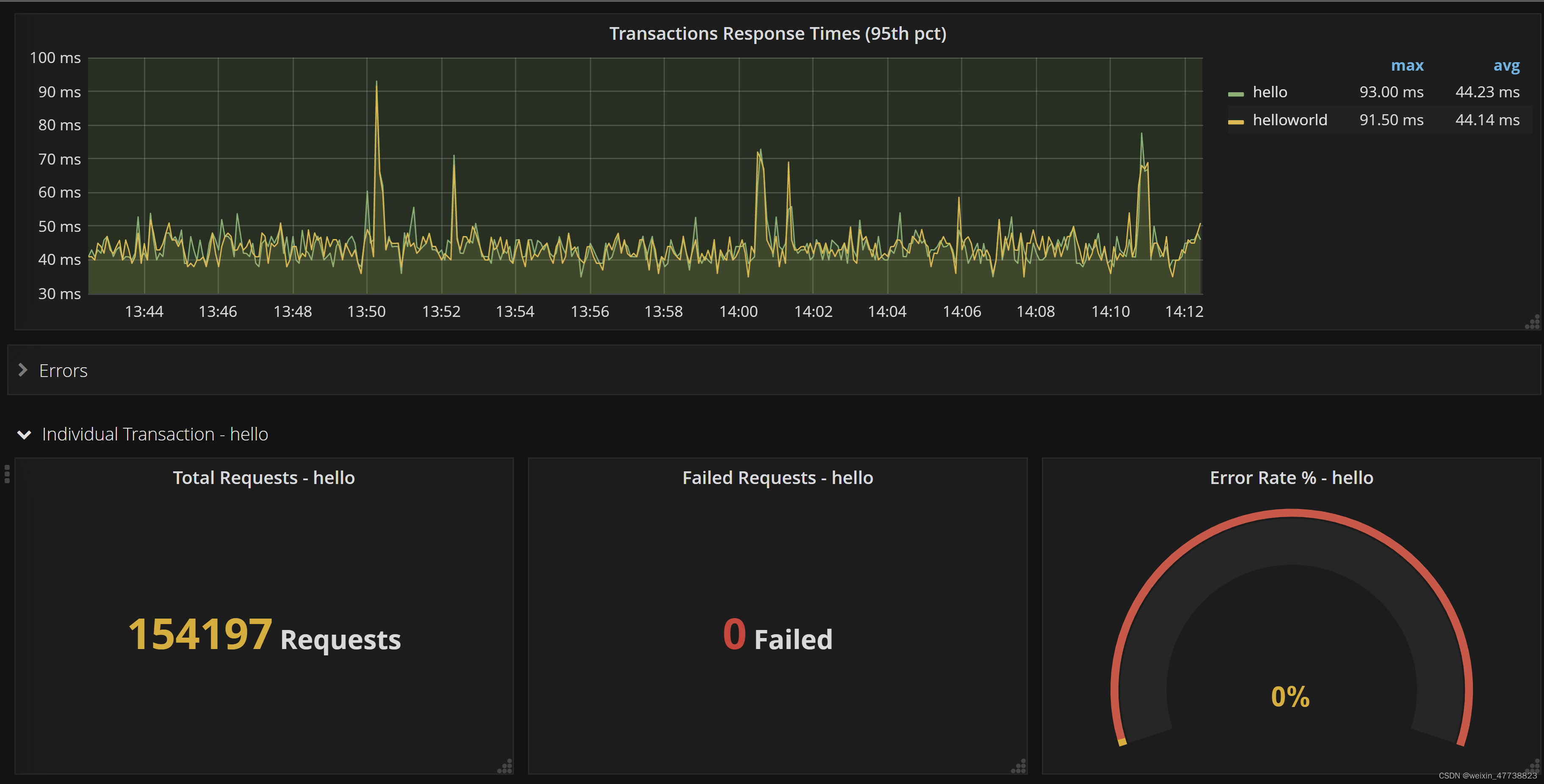This screenshot has height=784, width=1544.
Task: Open Total Requests - hello panel title
Action: point(264,477)
